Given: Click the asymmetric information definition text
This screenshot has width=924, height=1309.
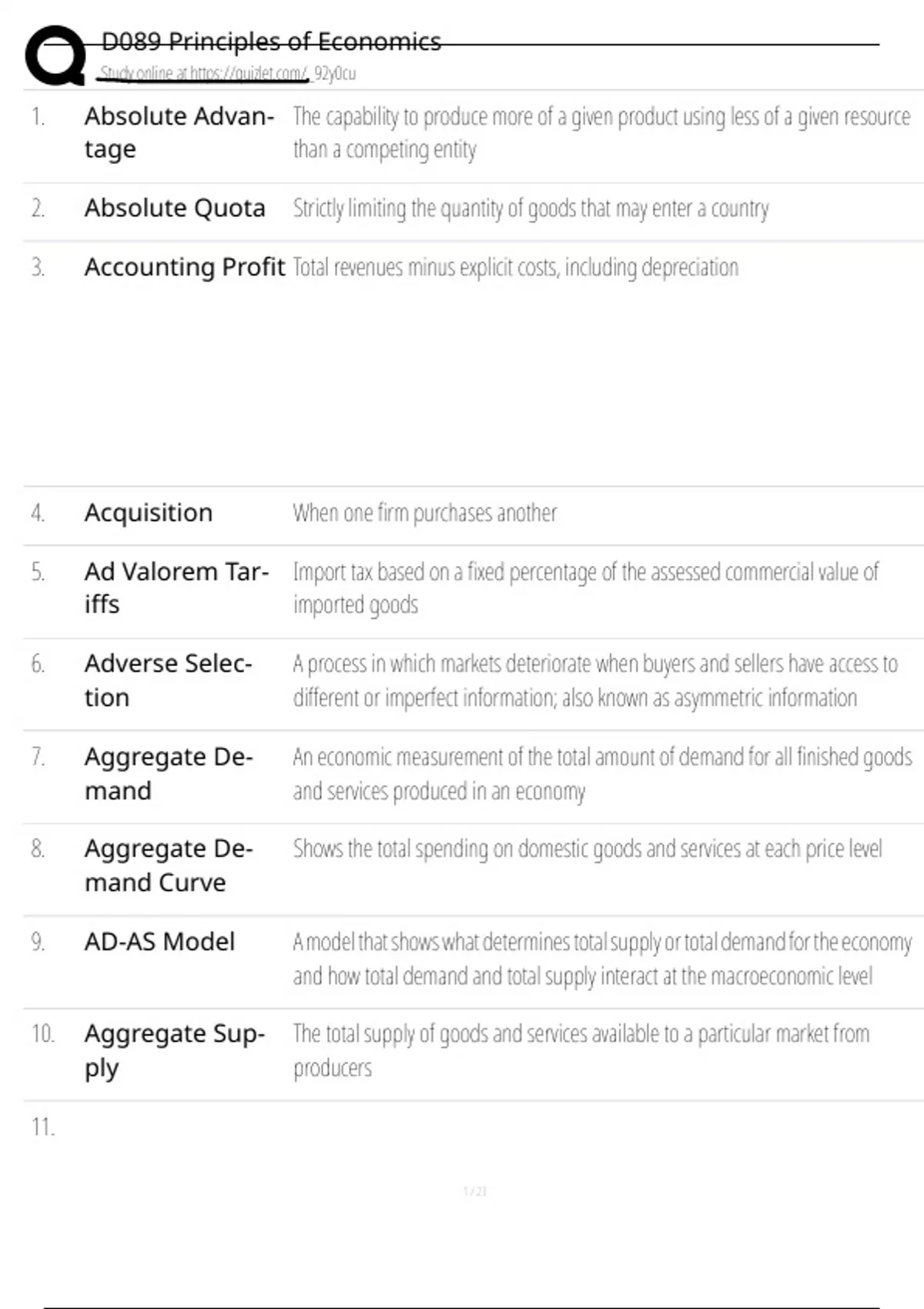Looking at the screenshot, I should tap(594, 681).
